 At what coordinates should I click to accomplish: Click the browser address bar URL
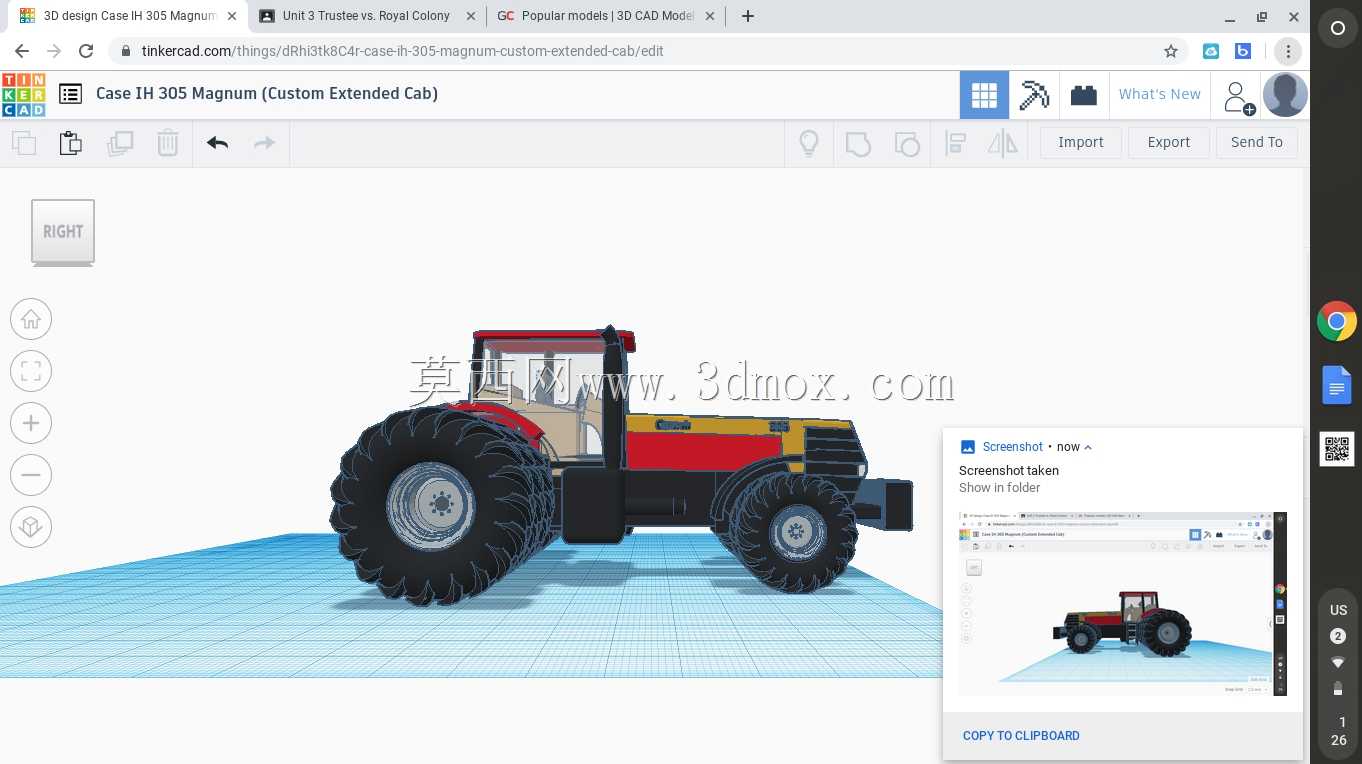pos(403,51)
